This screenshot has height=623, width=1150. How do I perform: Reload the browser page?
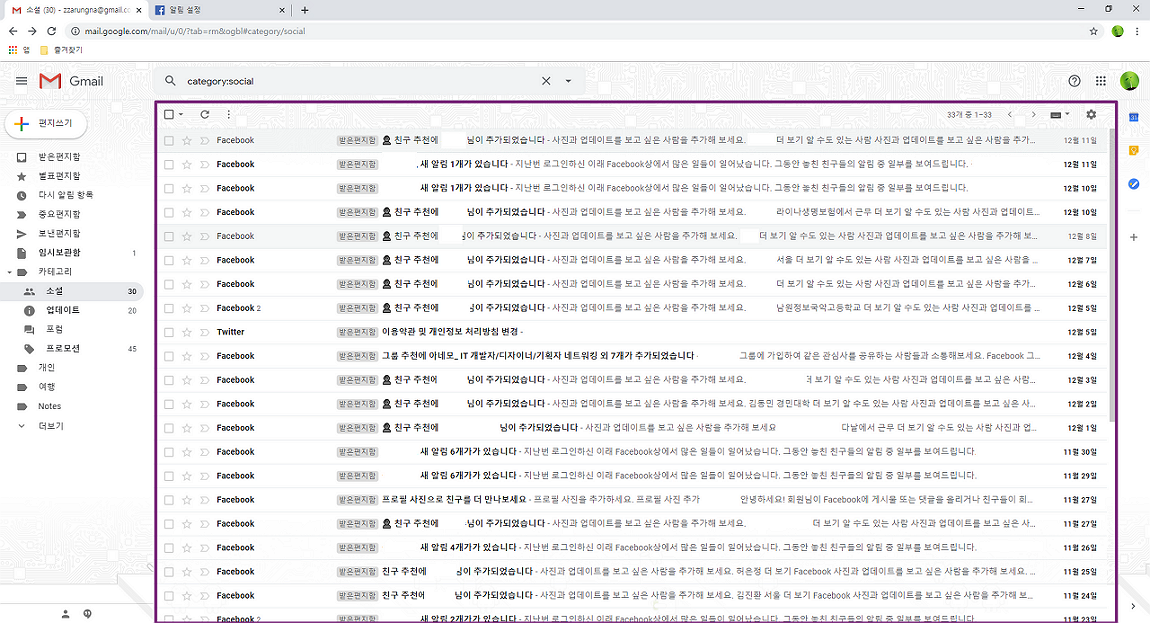tap(51, 31)
